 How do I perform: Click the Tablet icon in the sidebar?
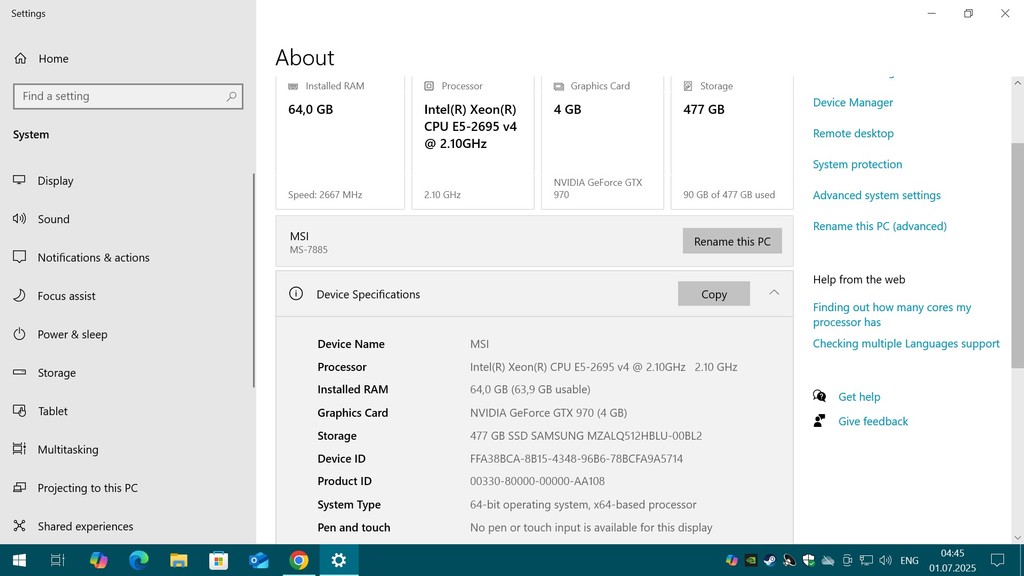point(20,411)
